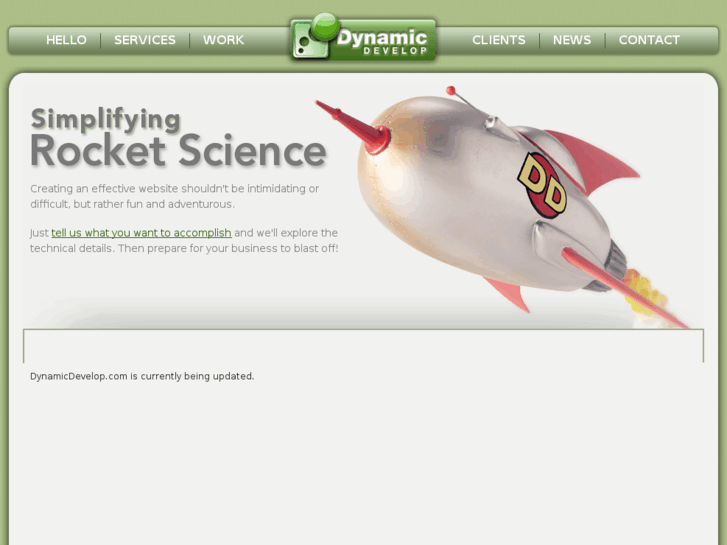Click the DD badge on the rocket
This screenshot has height=545, width=727.
(542, 186)
